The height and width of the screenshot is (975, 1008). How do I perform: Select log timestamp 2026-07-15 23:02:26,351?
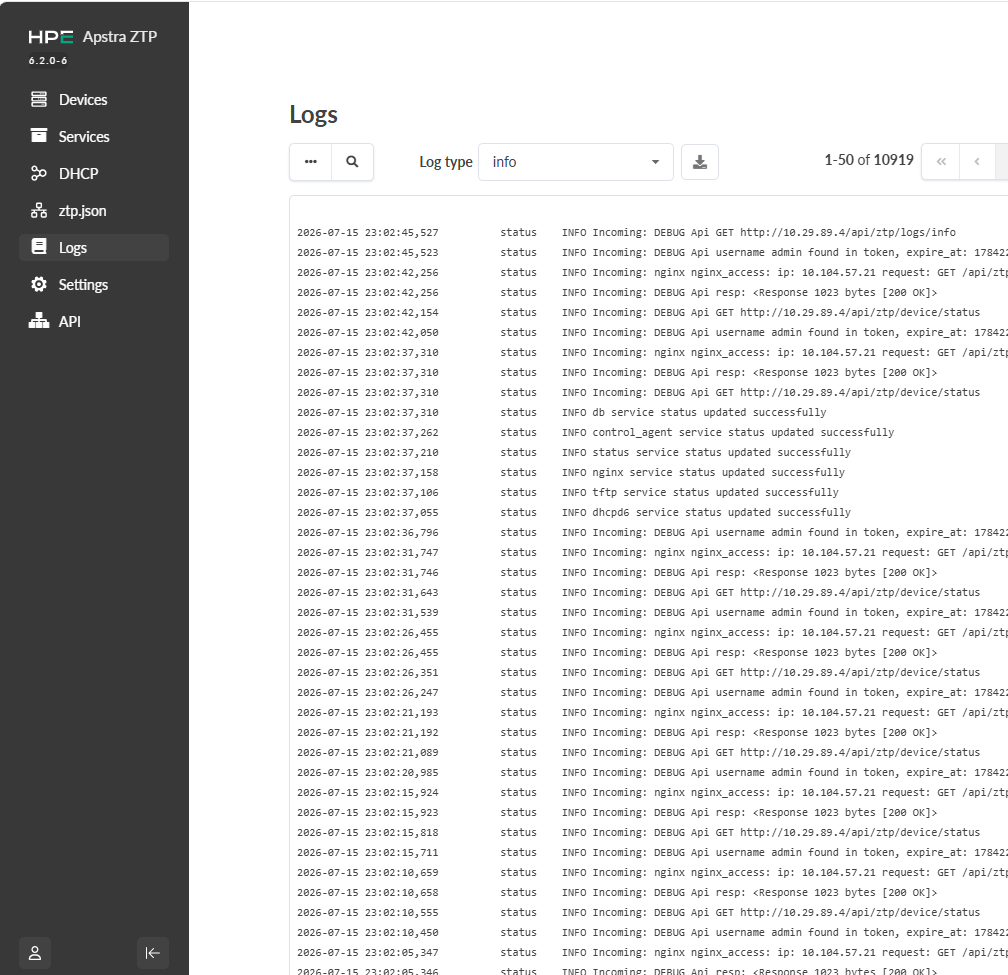pyautogui.click(x=368, y=672)
